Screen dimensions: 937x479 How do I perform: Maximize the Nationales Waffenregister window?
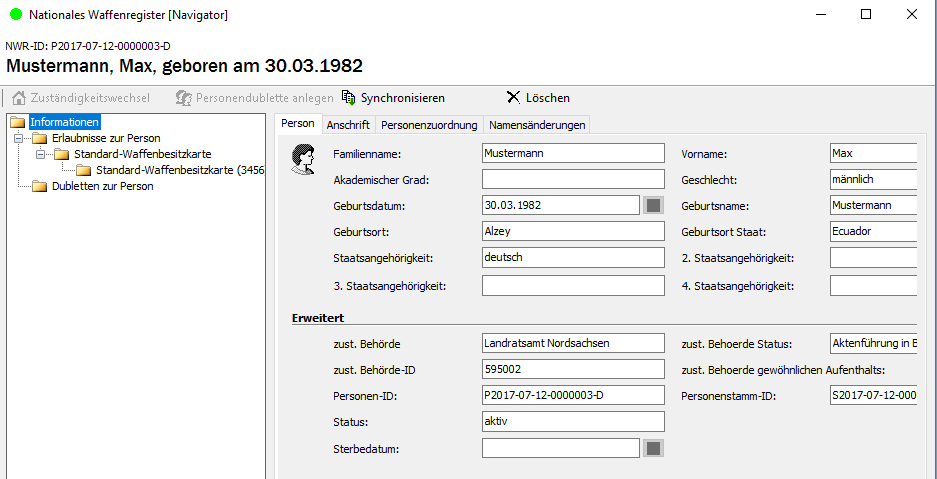[866, 14]
